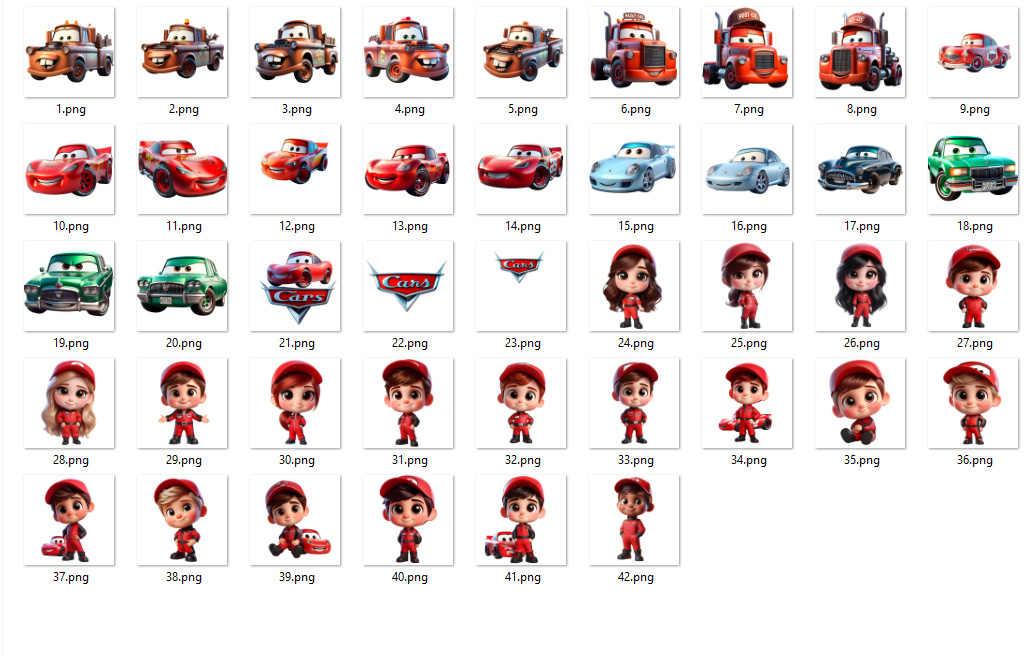Viewport: 1036px width, 656px height.
Task: Select the 33.png boy thumbnail
Action: coord(634,403)
